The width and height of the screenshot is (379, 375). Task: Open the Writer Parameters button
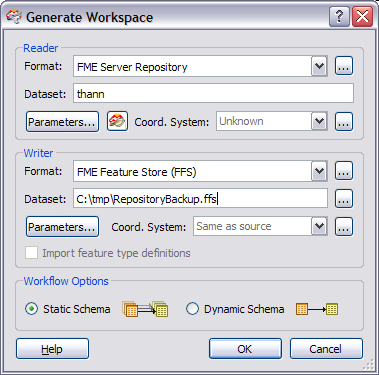[x=62, y=227]
